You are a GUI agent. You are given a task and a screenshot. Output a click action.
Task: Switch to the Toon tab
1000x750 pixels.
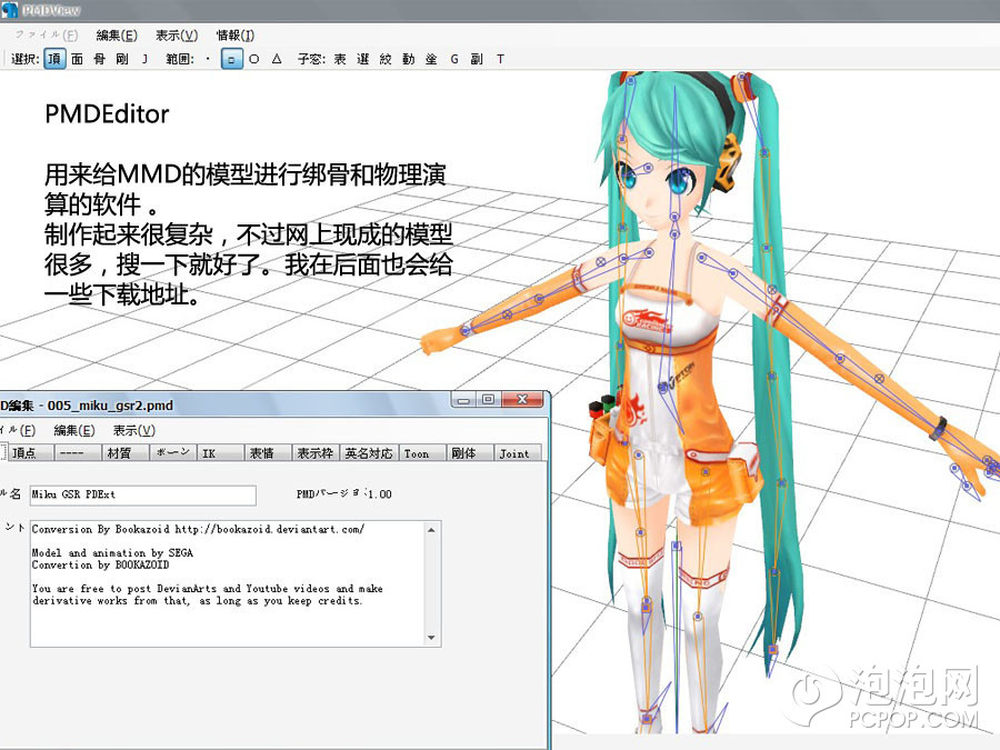tap(421, 453)
